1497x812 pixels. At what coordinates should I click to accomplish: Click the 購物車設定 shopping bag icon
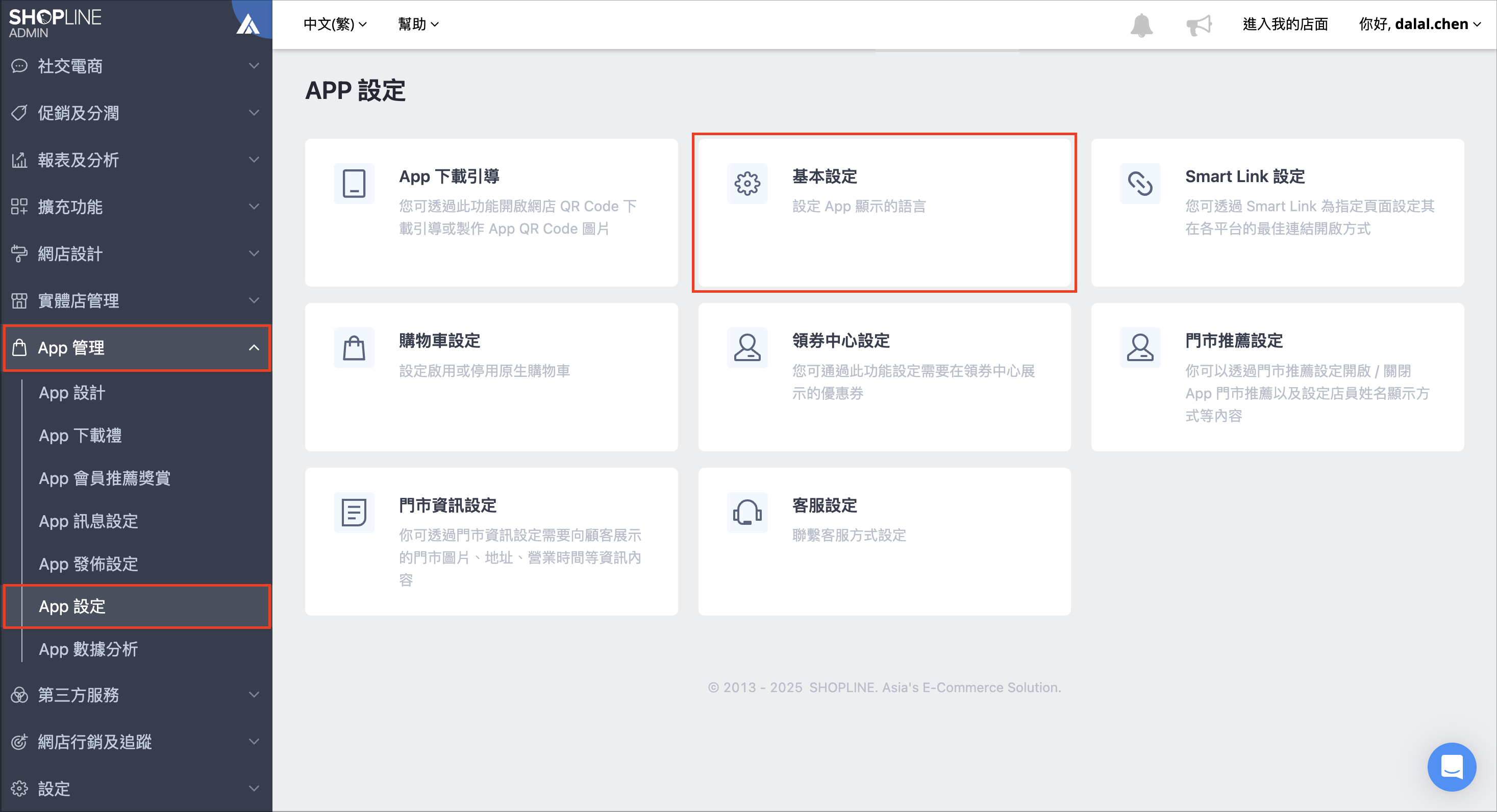click(353, 348)
